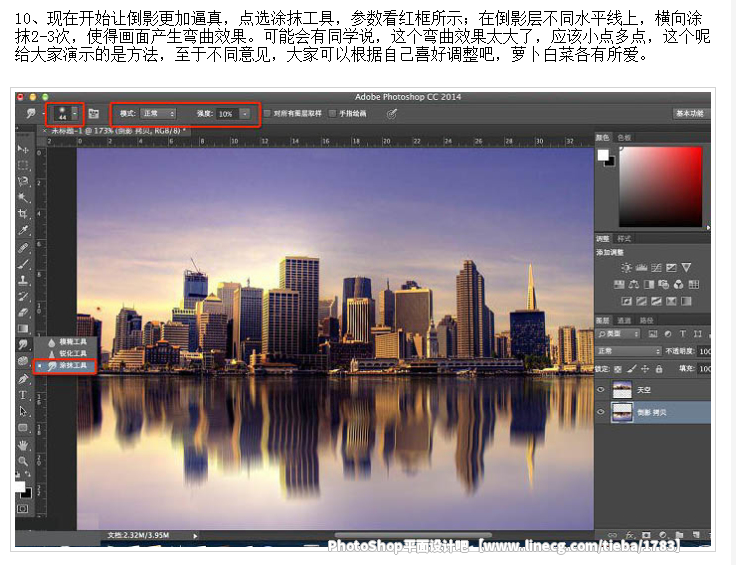
Task: Select the Move tool
Action: (23, 149)
